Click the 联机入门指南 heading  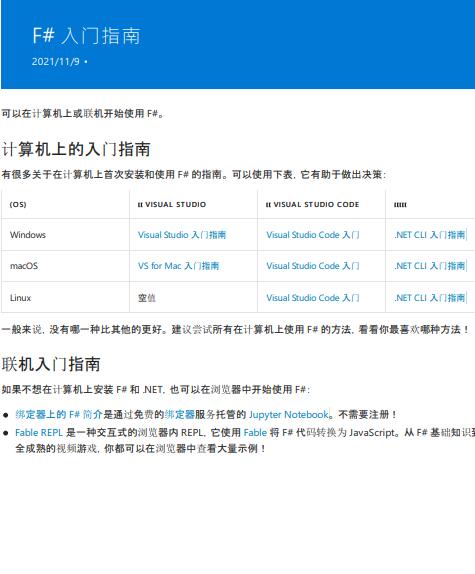tap(51, 364)
